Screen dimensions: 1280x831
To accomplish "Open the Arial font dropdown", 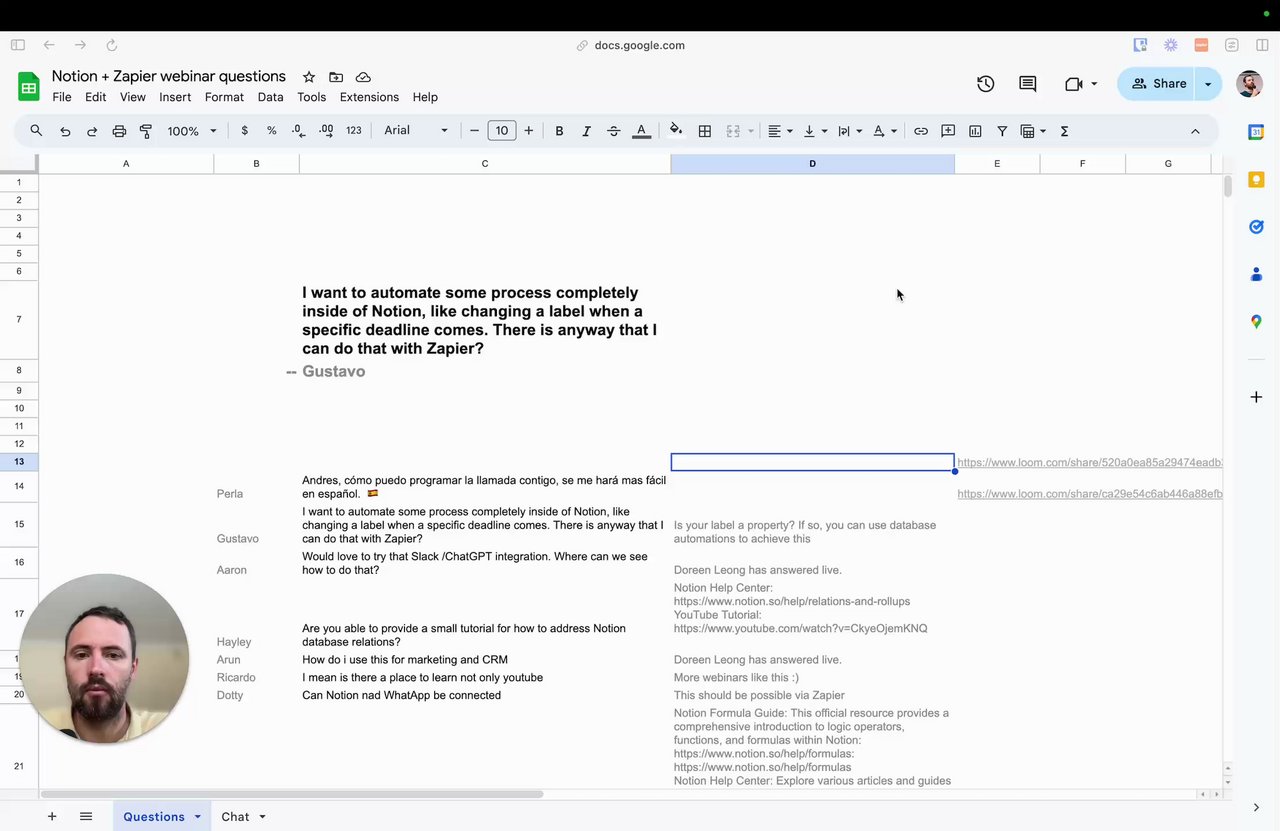I will coord(416,131).
